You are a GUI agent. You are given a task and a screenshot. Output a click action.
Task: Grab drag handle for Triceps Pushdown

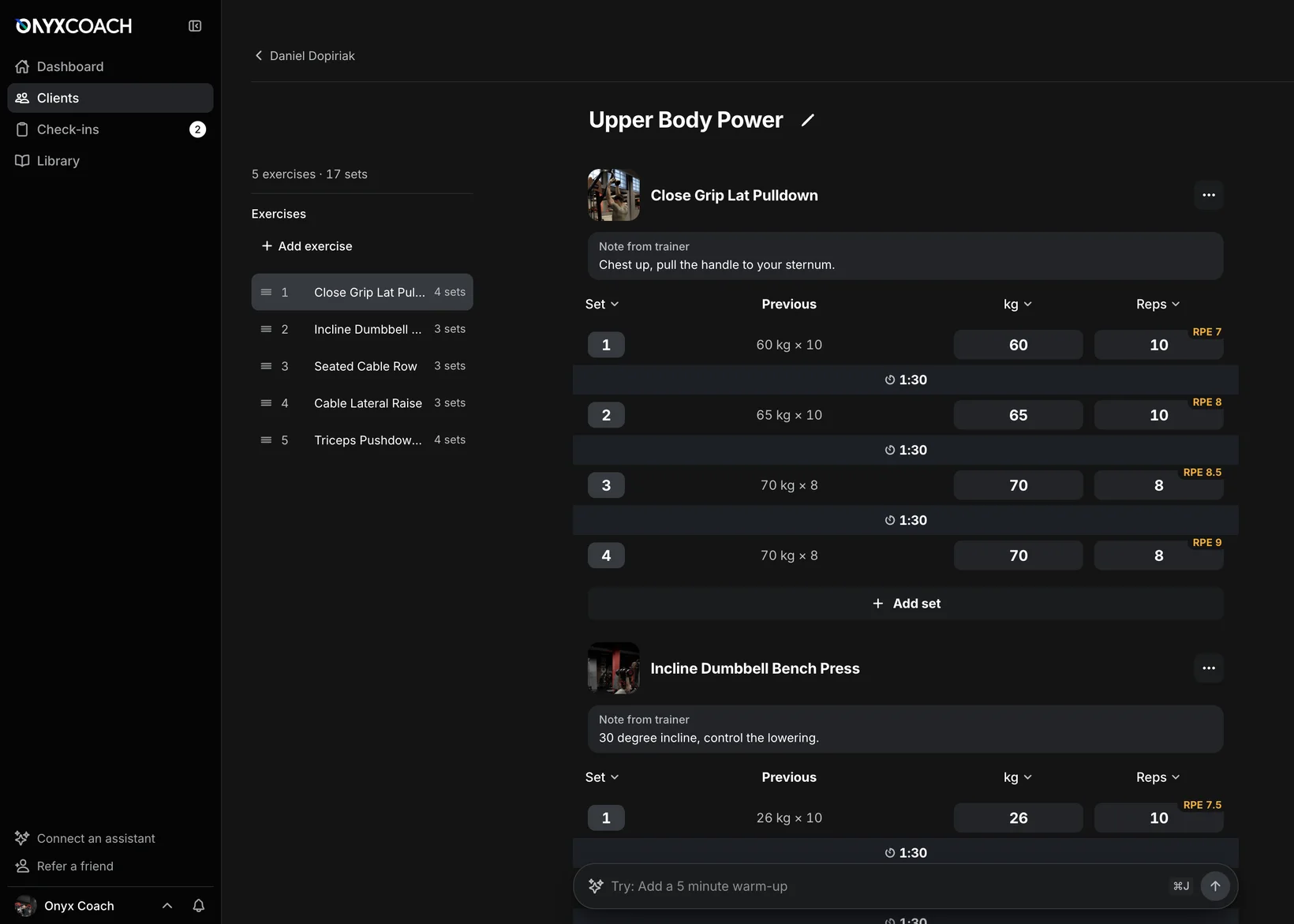tap(266, 440)
